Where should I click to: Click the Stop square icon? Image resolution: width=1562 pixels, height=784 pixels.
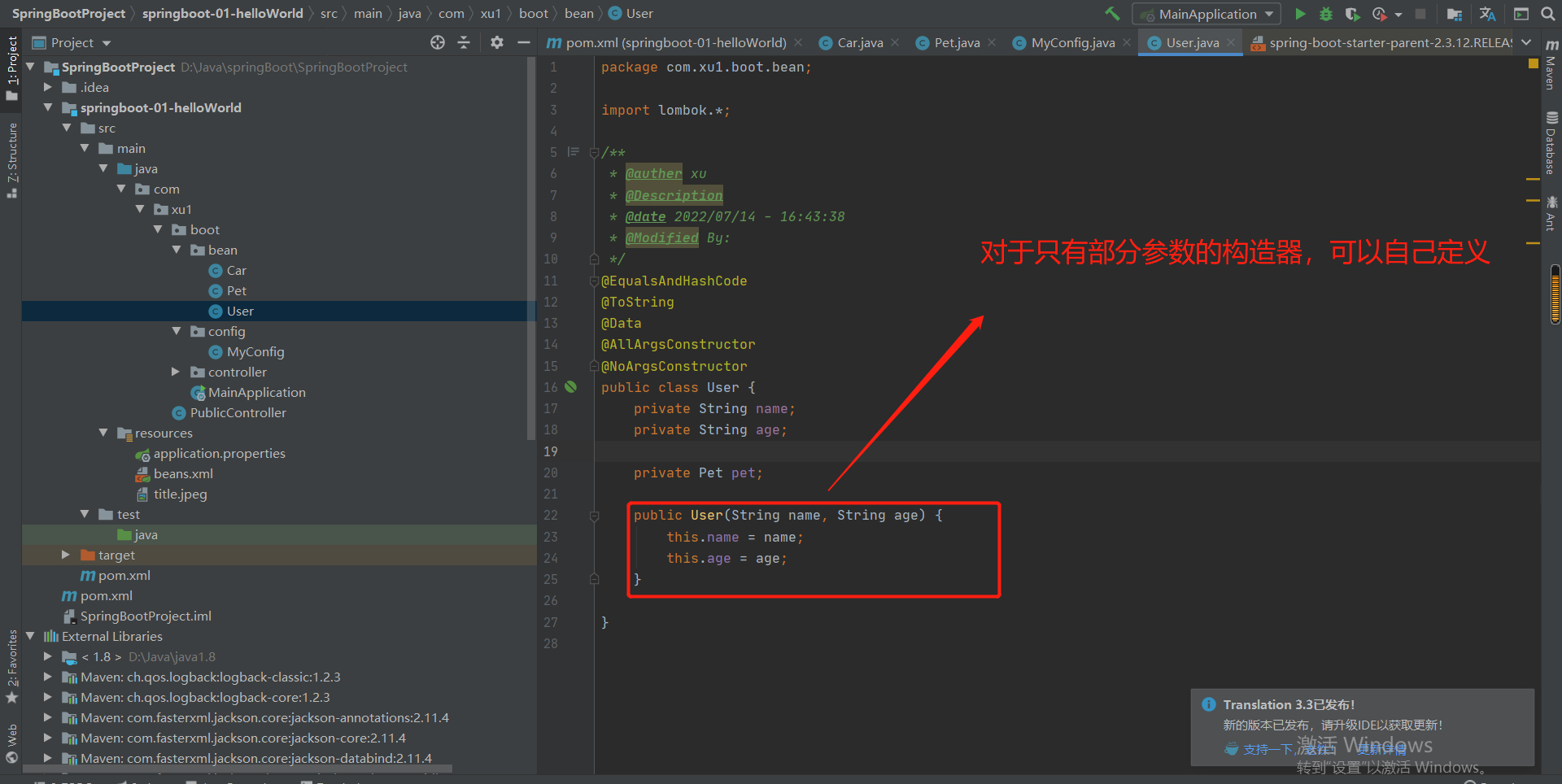pyautogui.click(x=1420, y=14)
